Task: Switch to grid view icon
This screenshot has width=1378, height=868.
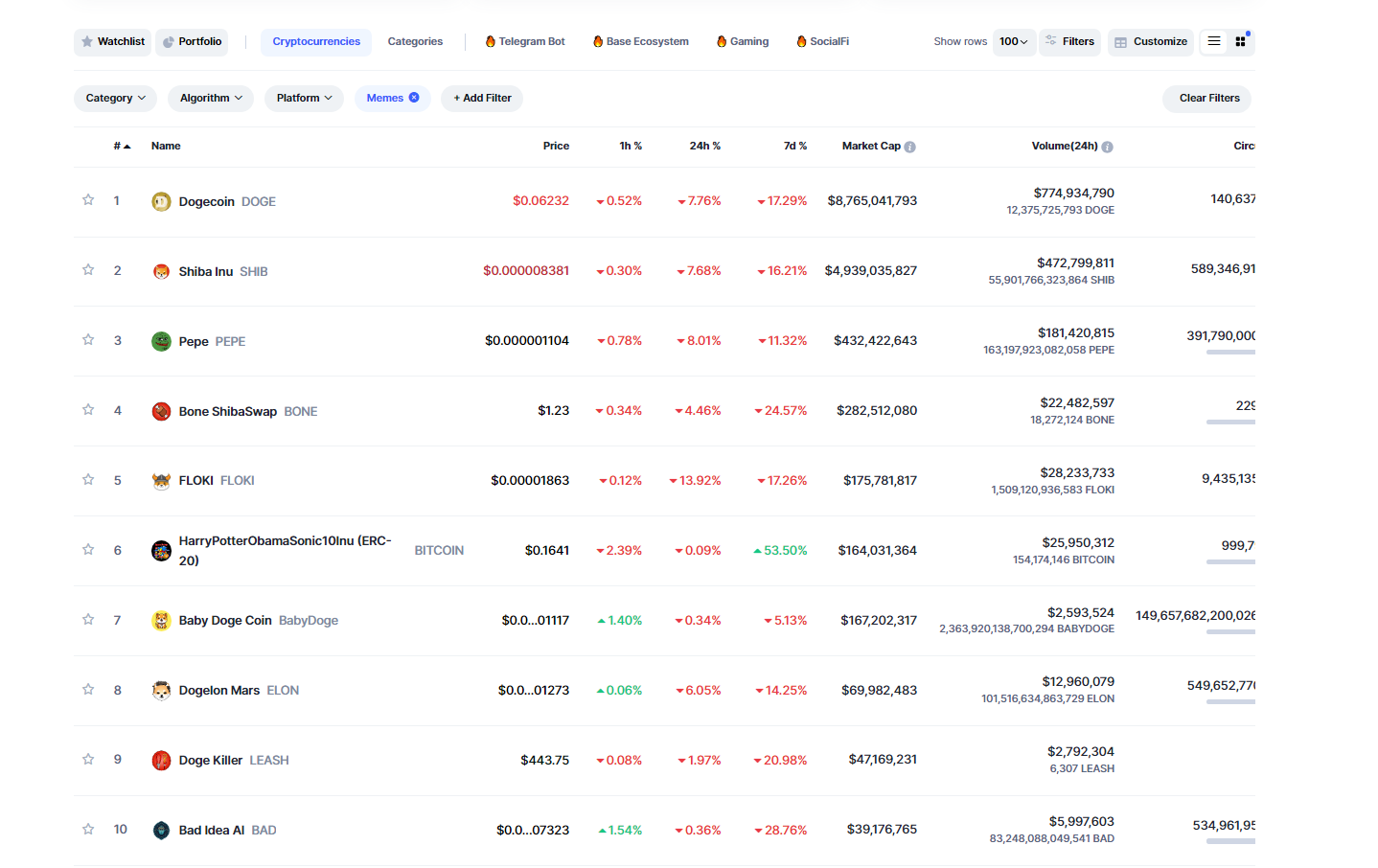Action: coord(1241,41)
